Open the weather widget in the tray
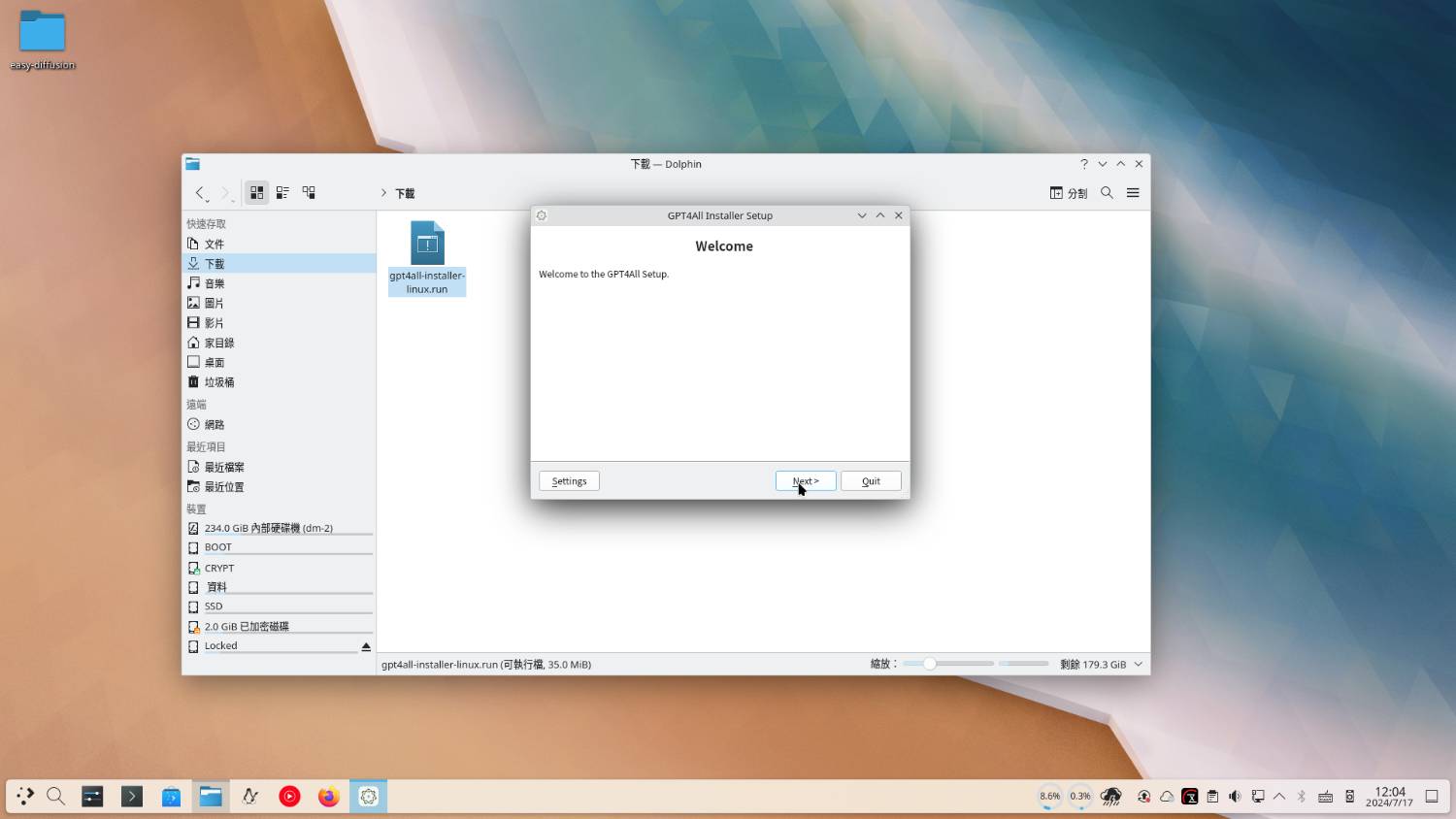Screen dimensions: 1456x819 point(1111,797)
